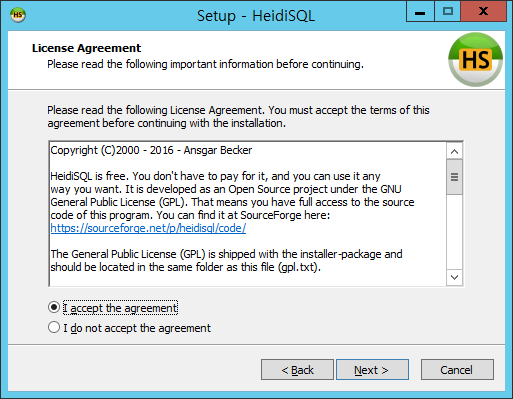Minimize the Setup window
Screen dimensions: 513x399
click(x=420, y=12)
